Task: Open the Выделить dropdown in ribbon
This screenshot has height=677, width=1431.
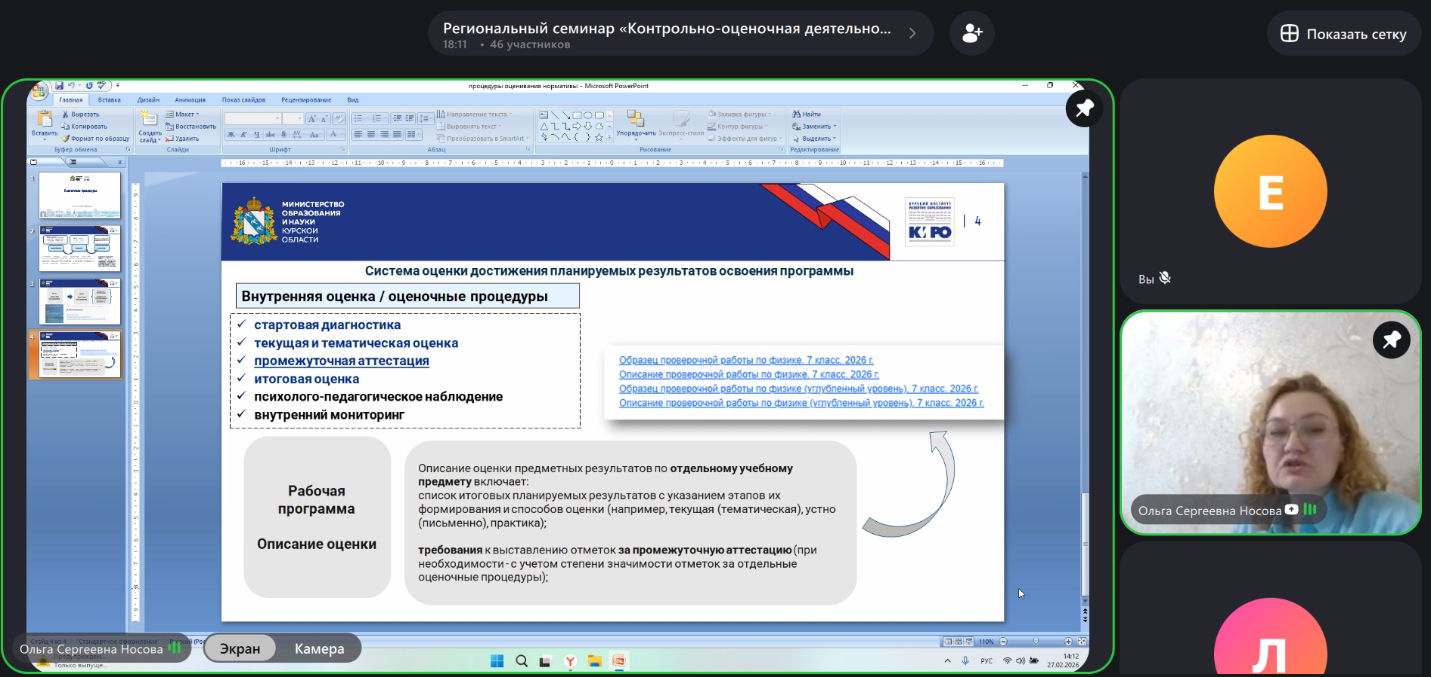Action: tap(818, 139)
